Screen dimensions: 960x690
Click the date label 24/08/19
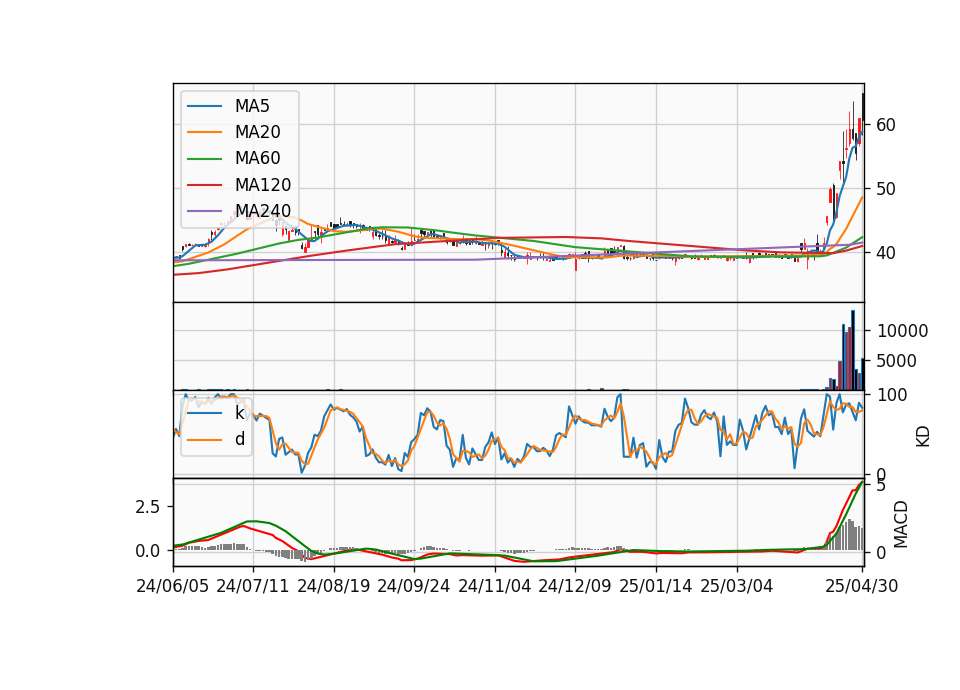coord(334,586)
